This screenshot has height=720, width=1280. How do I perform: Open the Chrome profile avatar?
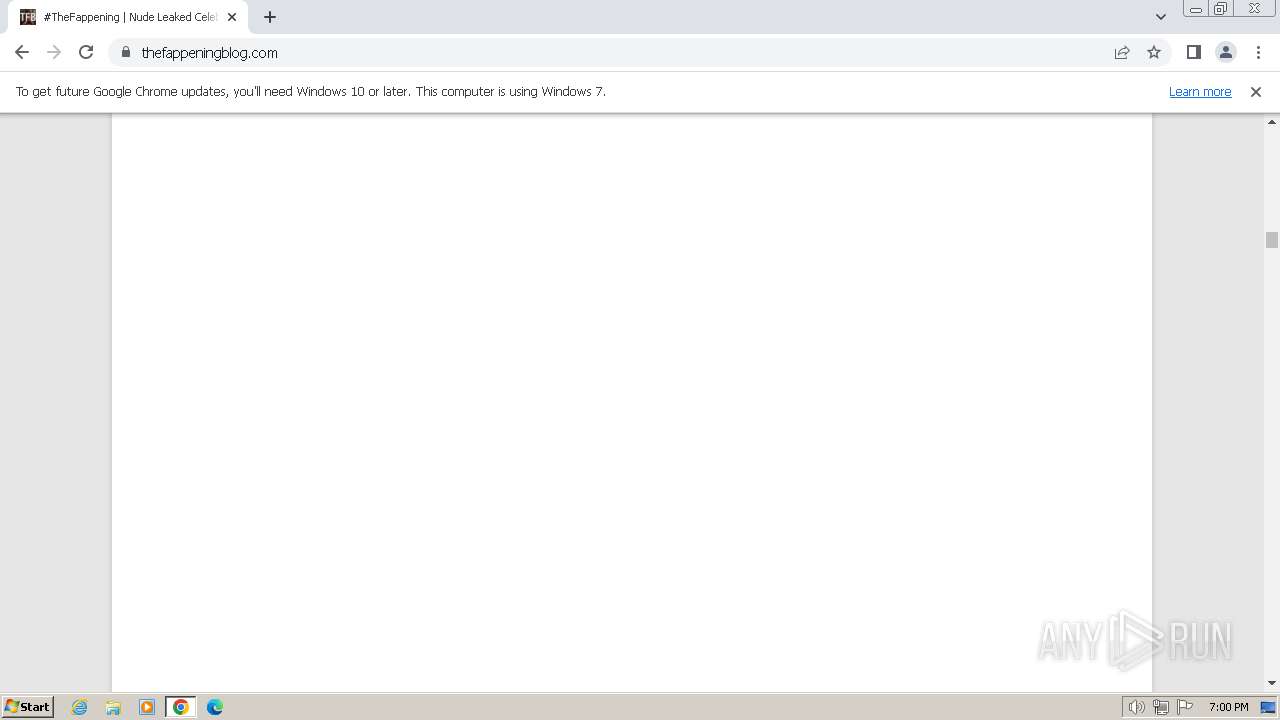tap(1225, 52)
